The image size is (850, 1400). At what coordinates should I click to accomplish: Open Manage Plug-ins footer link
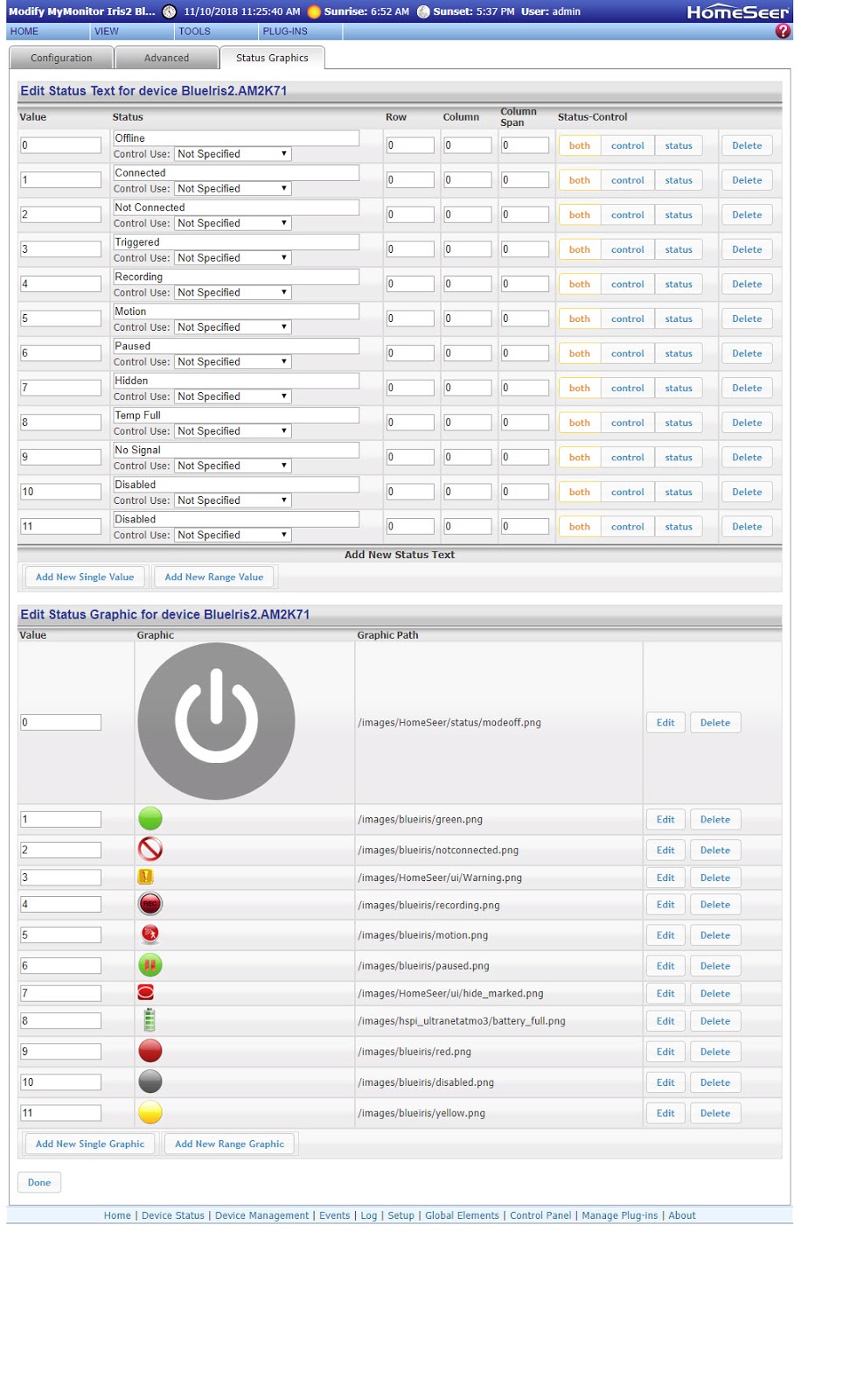[x=619, y=1215]
